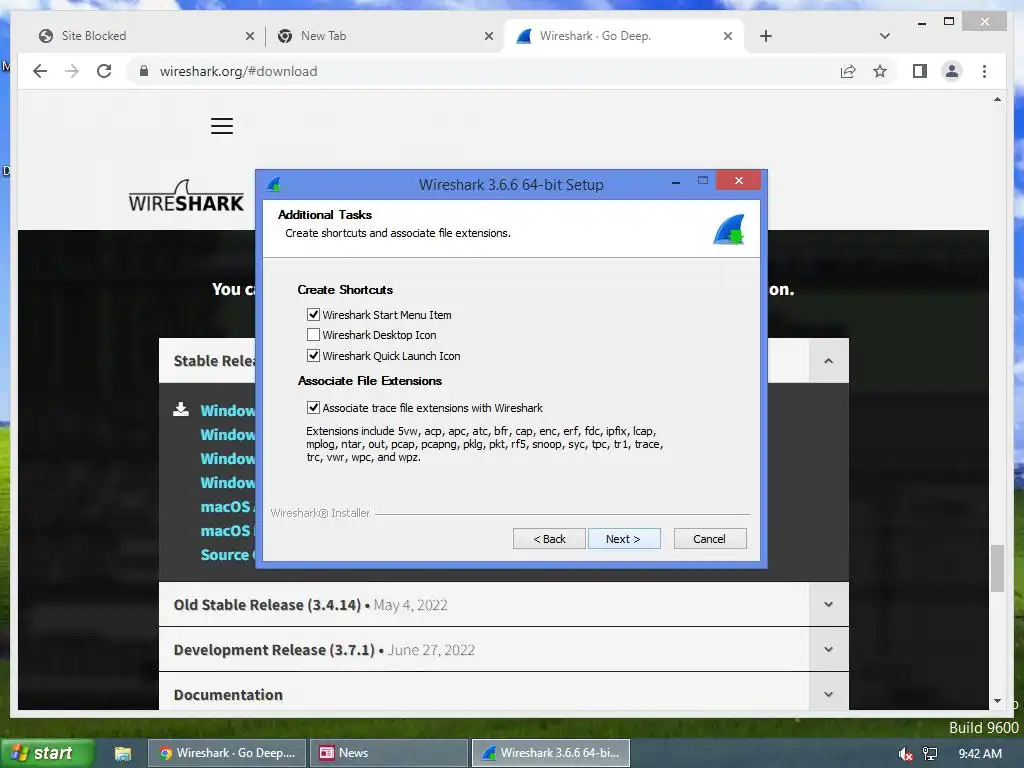
Task: Uncheck Wireshark Start Menu Item
Action: [313, 315]
